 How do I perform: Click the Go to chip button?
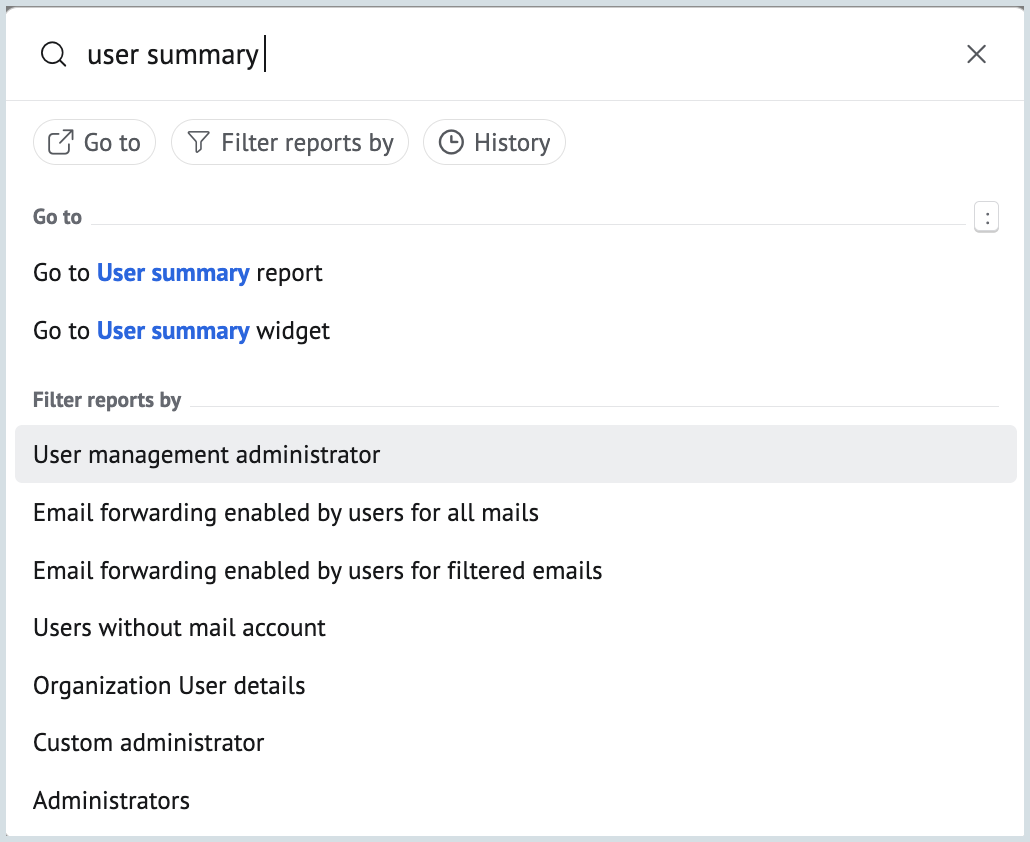[95, 143]
